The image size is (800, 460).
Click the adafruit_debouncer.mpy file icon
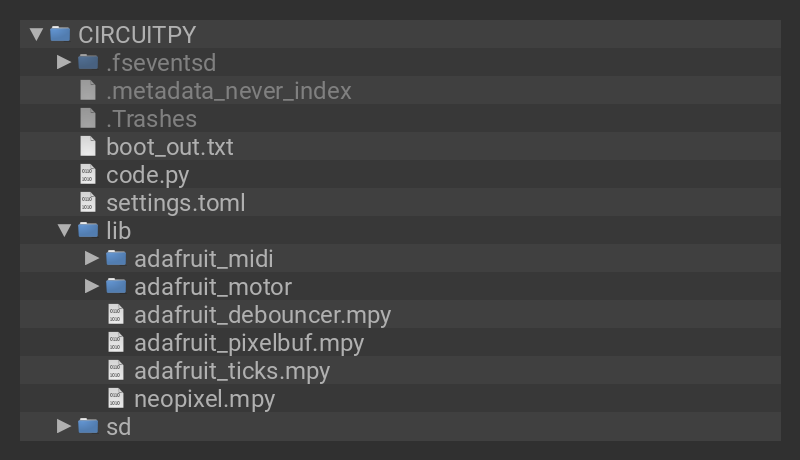[116, 314]
